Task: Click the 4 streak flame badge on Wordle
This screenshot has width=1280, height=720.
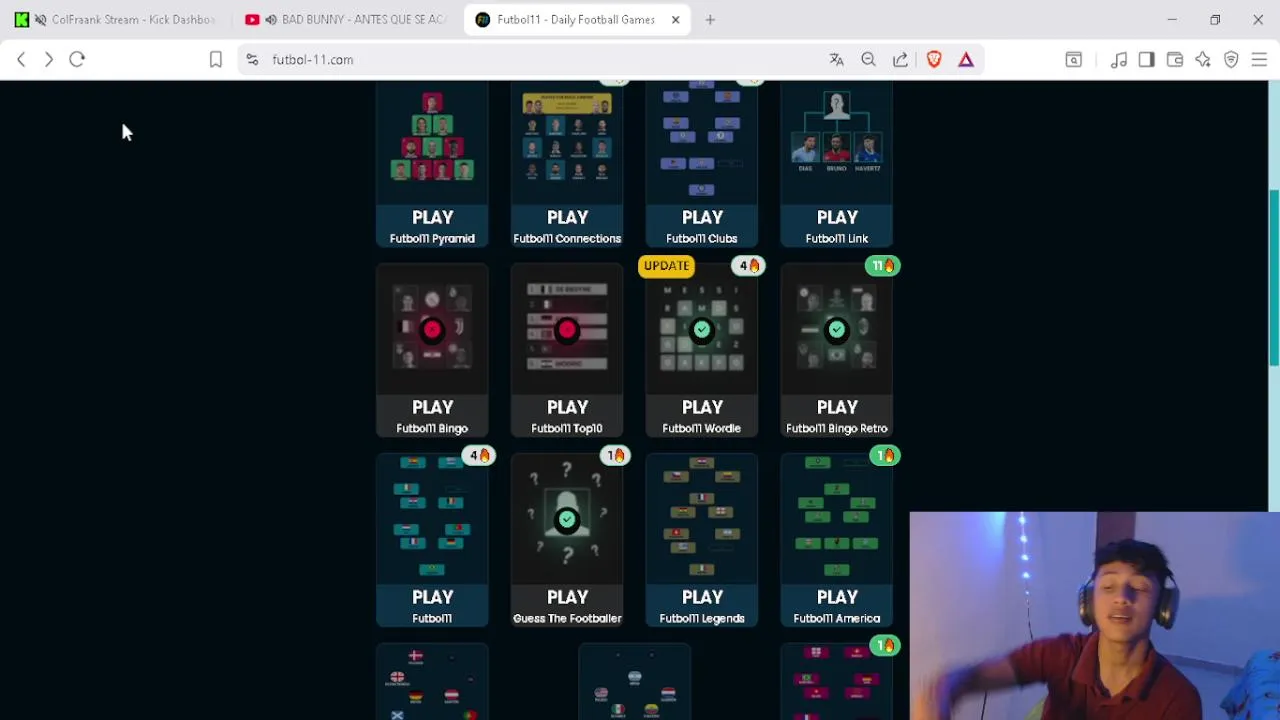Action: [749, 266]
